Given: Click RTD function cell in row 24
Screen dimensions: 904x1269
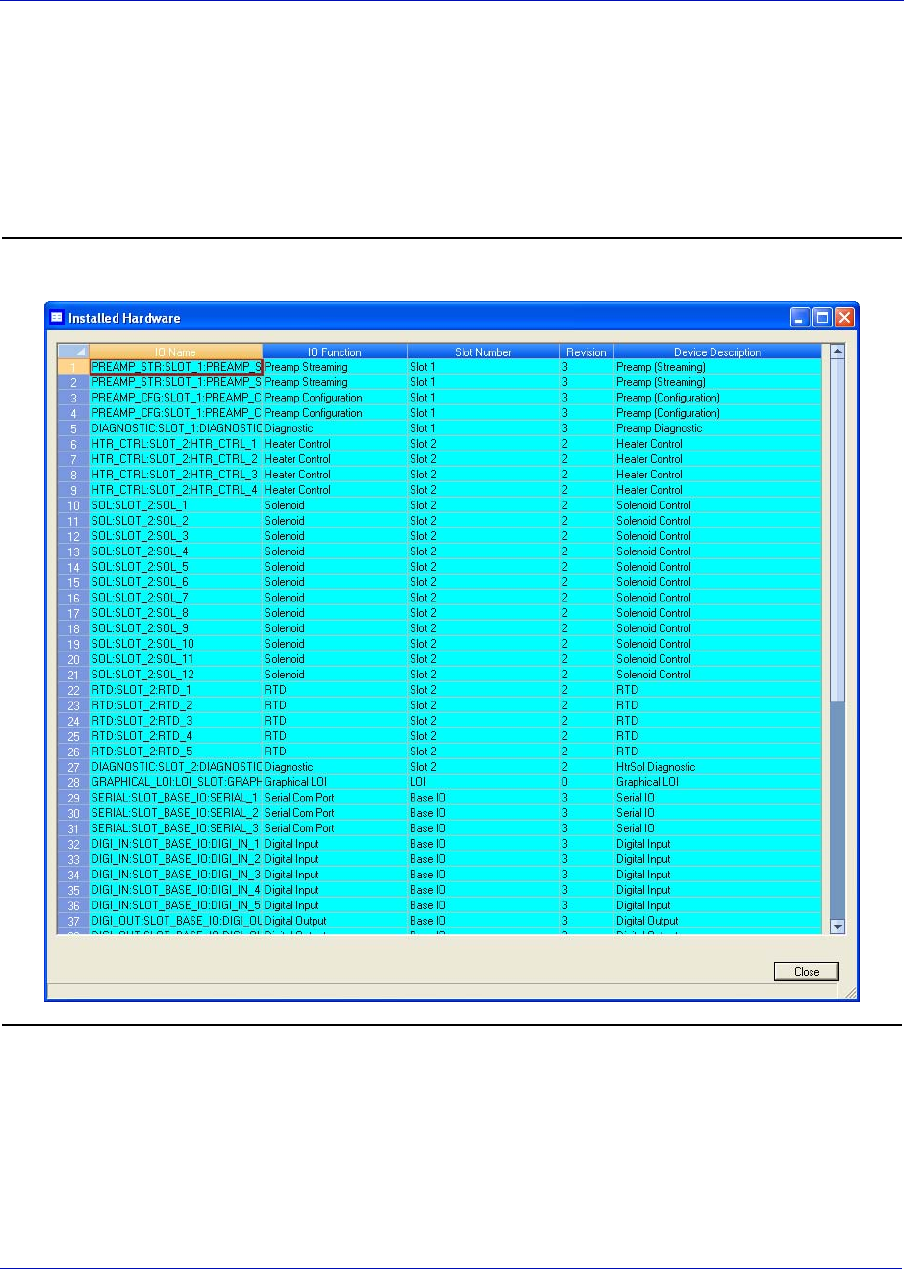Looking at the screenshot, I should pos(335,721).
